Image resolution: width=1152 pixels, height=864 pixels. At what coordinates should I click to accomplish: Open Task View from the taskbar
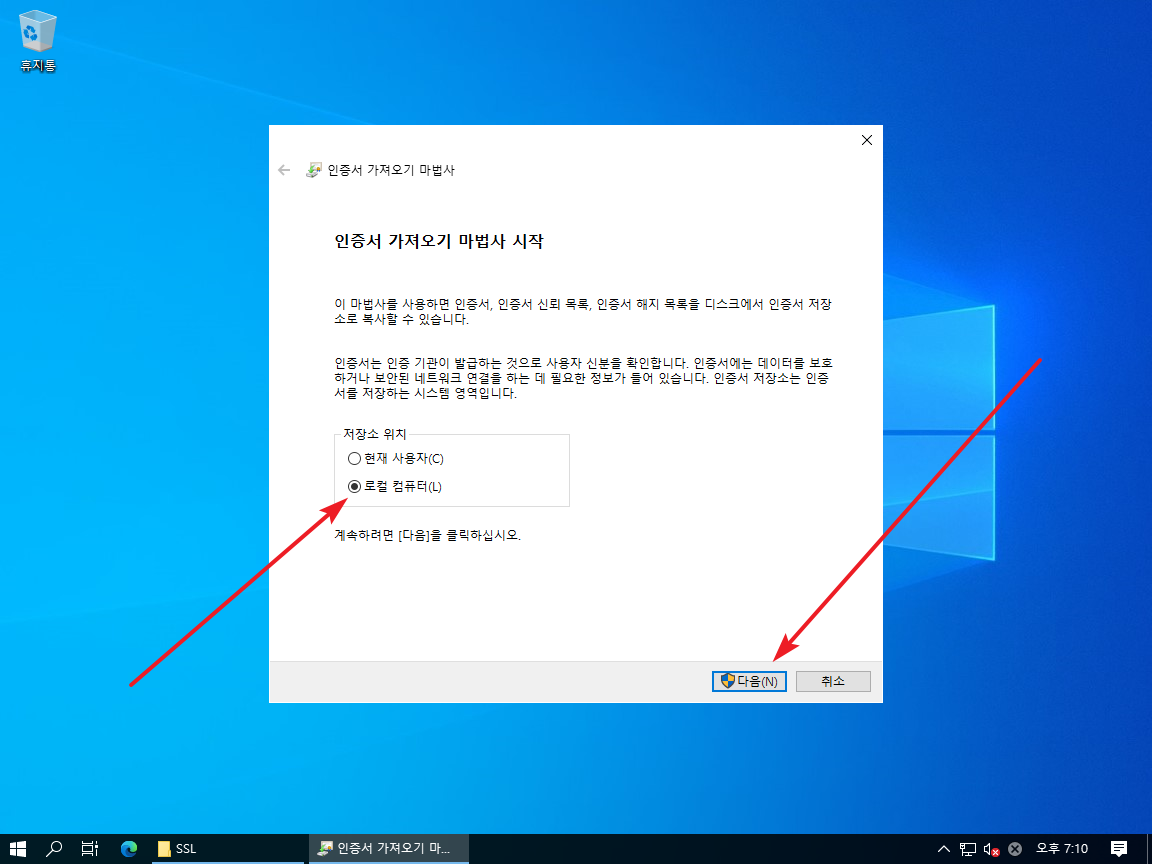[90, 849]
